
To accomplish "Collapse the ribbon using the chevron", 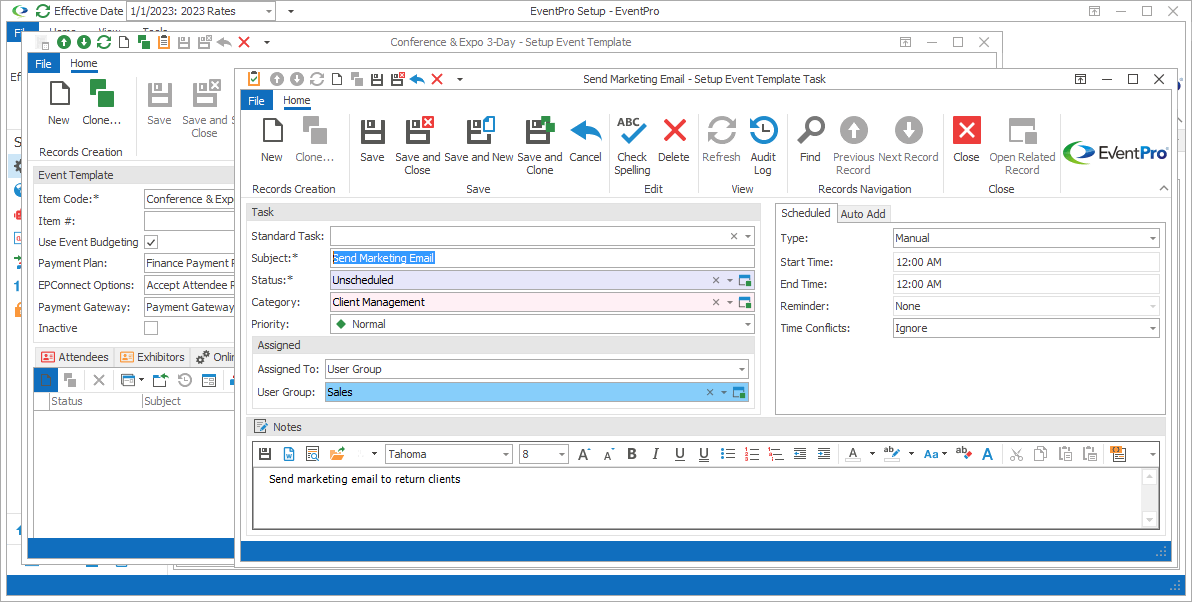I will coord(1163,189).
